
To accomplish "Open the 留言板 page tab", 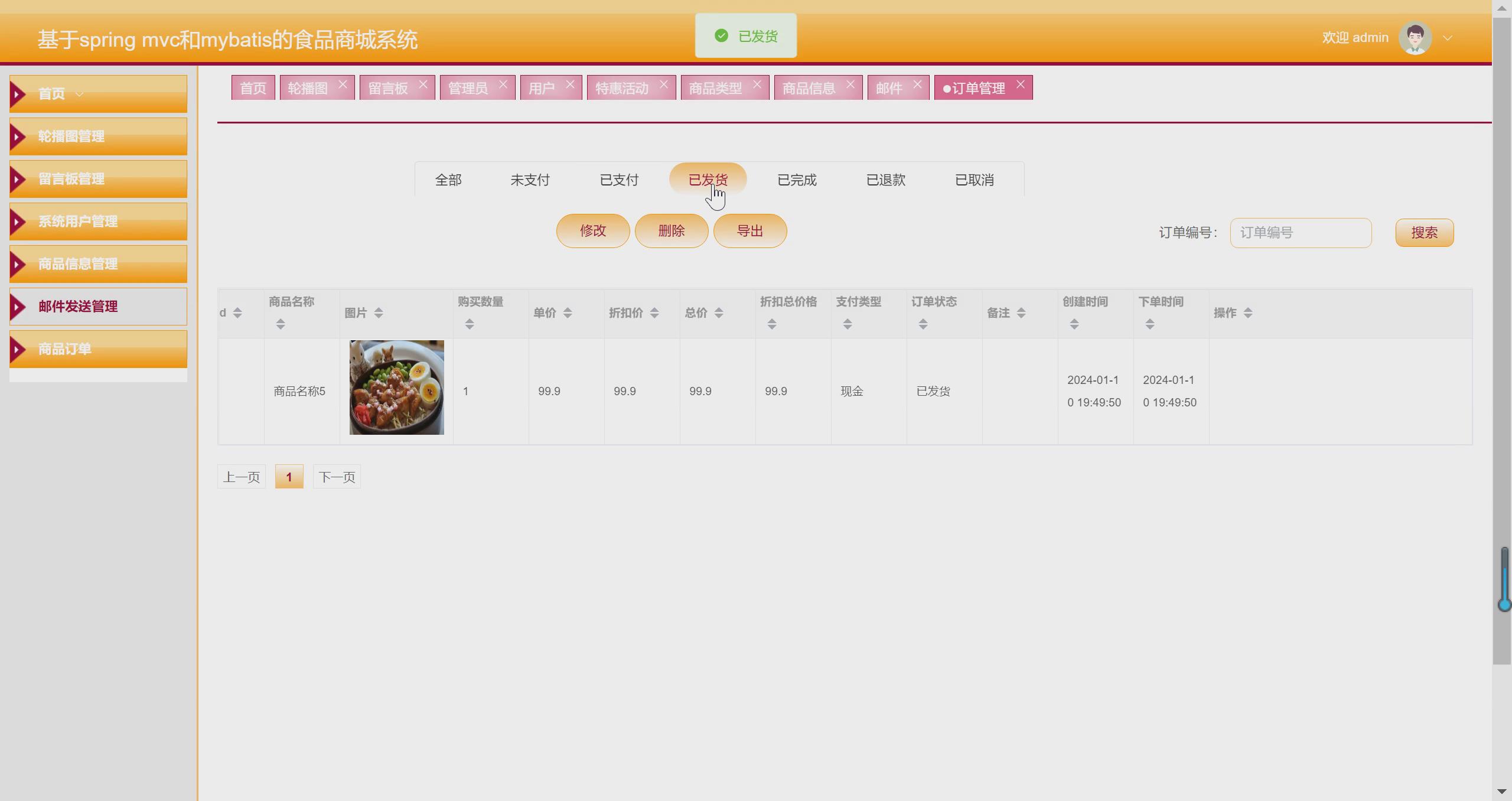I will pos(388,88).
